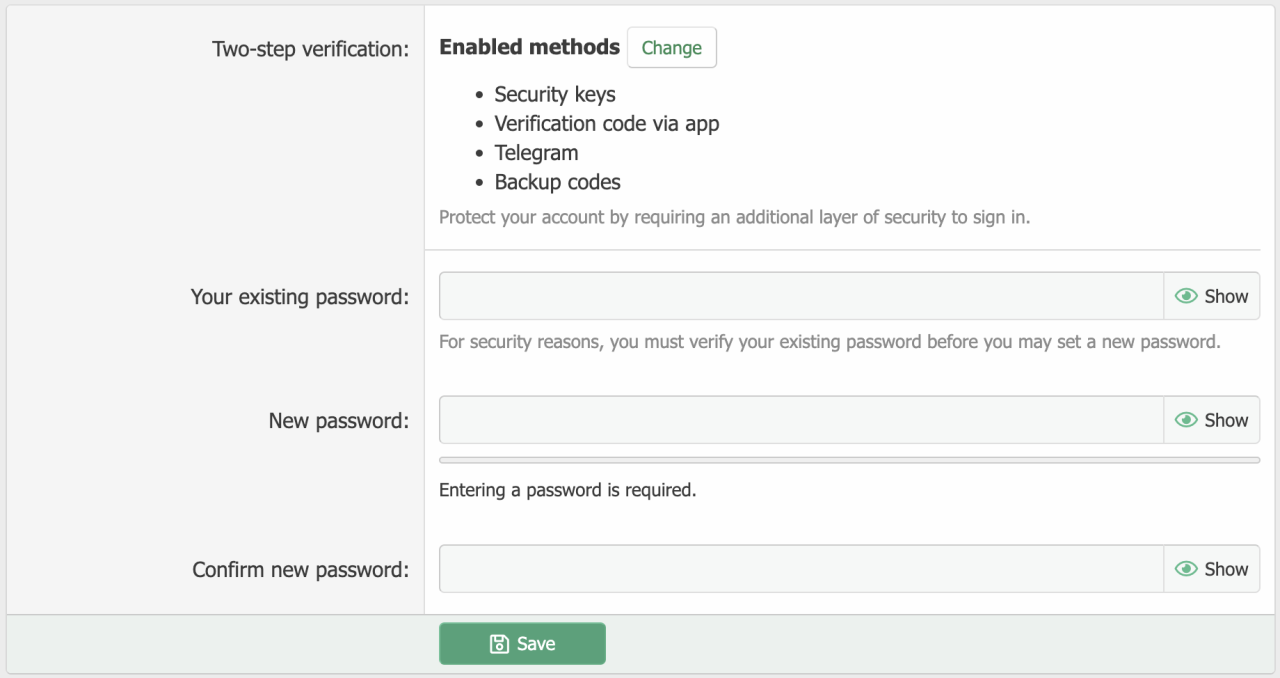Click the floppy disk icon on Save
Screen dimensions: 1280x678
499,644
